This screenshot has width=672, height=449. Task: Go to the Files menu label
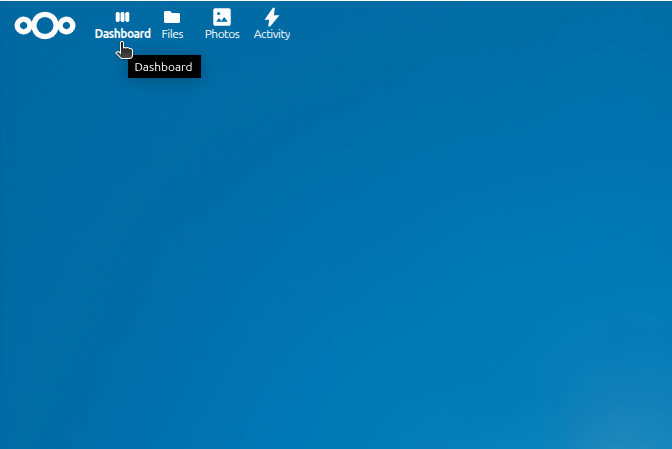coord(172,34)
